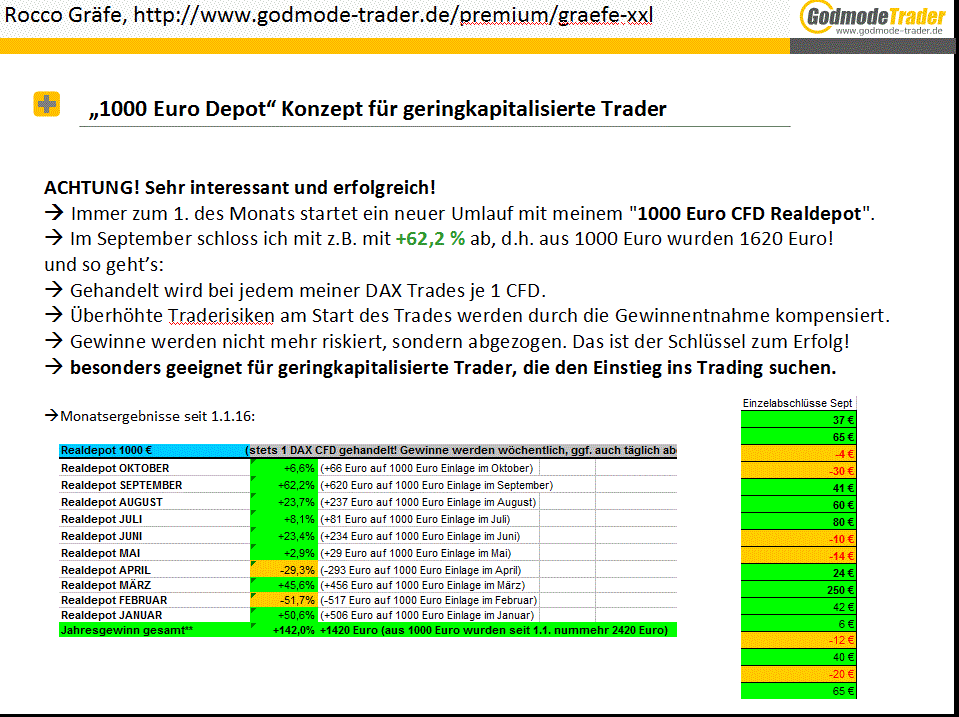Click the green 60 € cell
The image size is (959, 717).
pyautogui.click(x=798, y=505)
